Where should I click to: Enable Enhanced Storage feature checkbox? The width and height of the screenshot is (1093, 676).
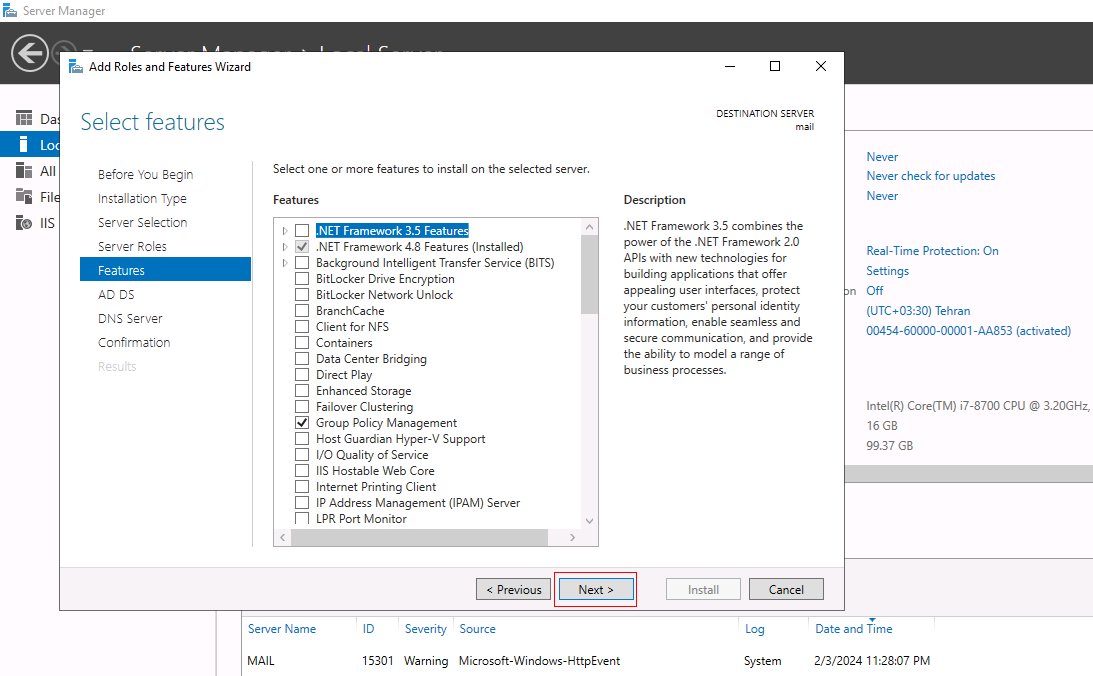click(x=302, y=391)
